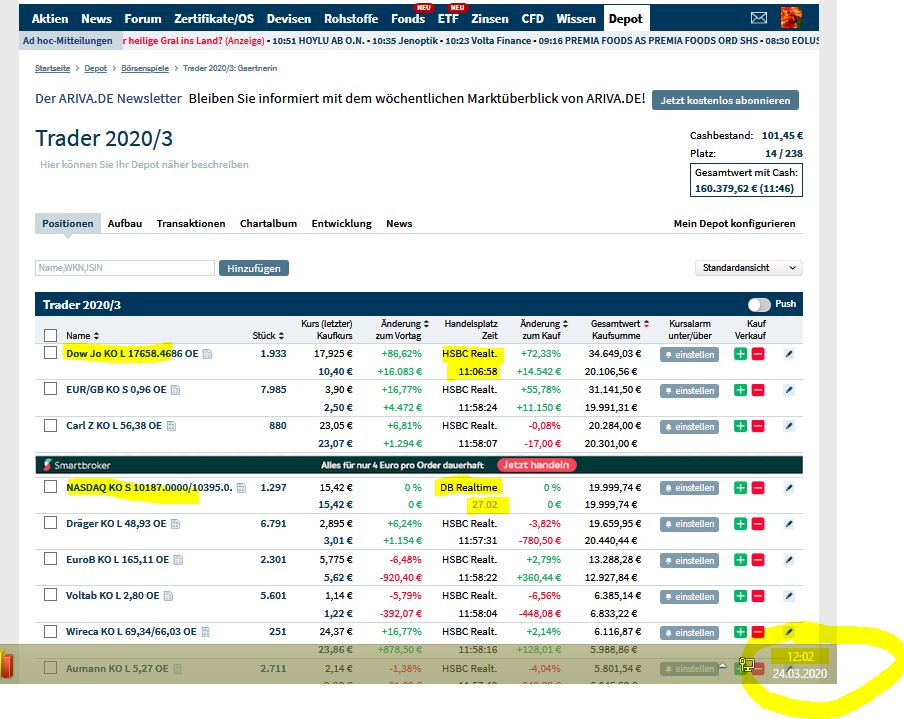Click red sell minus for NASDAQ KO
904x719 pixels.
(758, 488)
